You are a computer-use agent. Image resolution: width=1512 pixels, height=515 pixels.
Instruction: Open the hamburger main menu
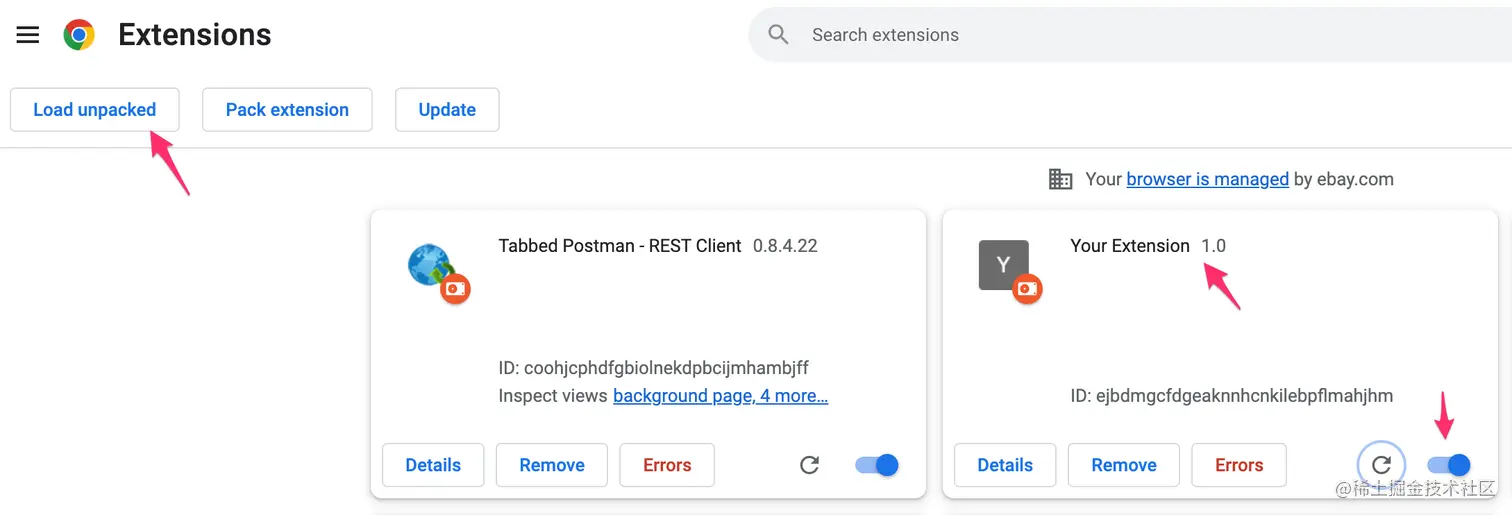point(28,35)
